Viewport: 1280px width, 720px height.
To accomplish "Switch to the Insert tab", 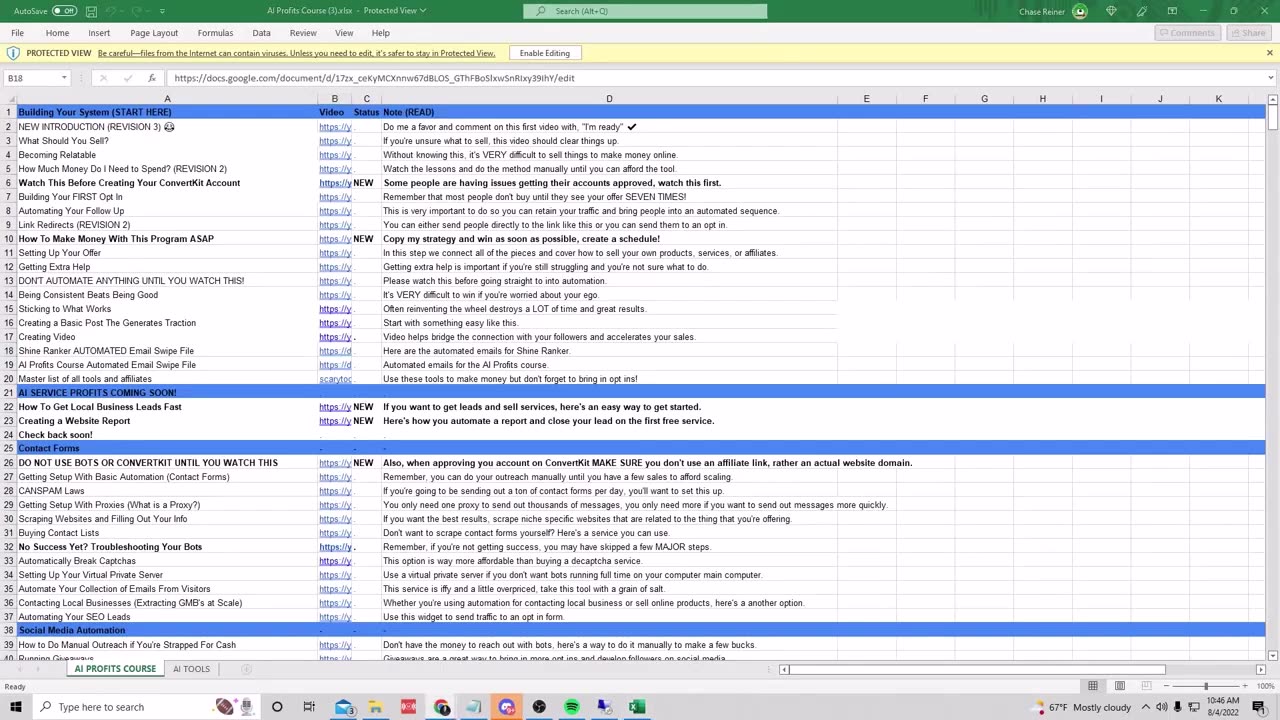I will pos(99,33).
